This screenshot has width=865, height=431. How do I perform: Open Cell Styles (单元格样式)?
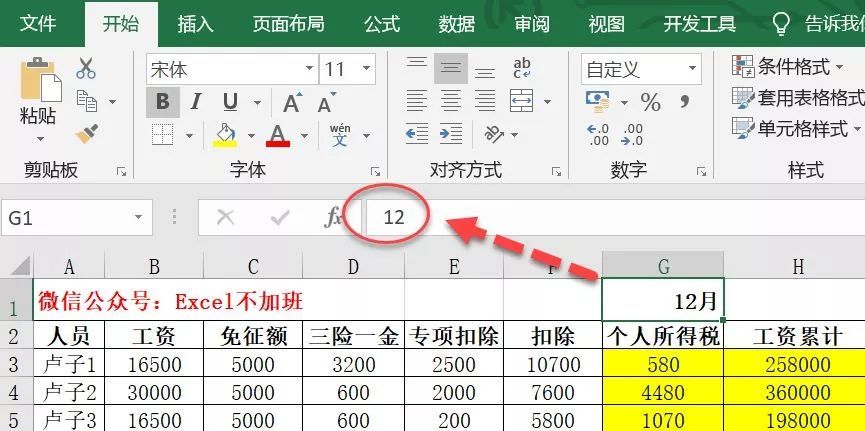tap(797, 129)
